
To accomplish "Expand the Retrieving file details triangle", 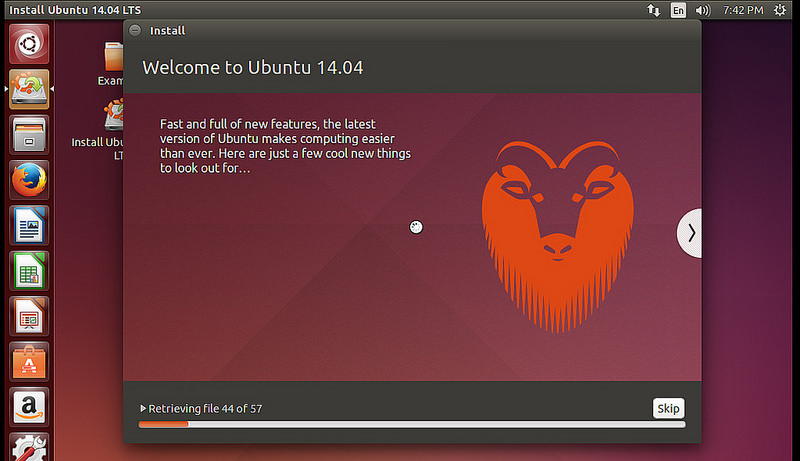I will 143,408.
